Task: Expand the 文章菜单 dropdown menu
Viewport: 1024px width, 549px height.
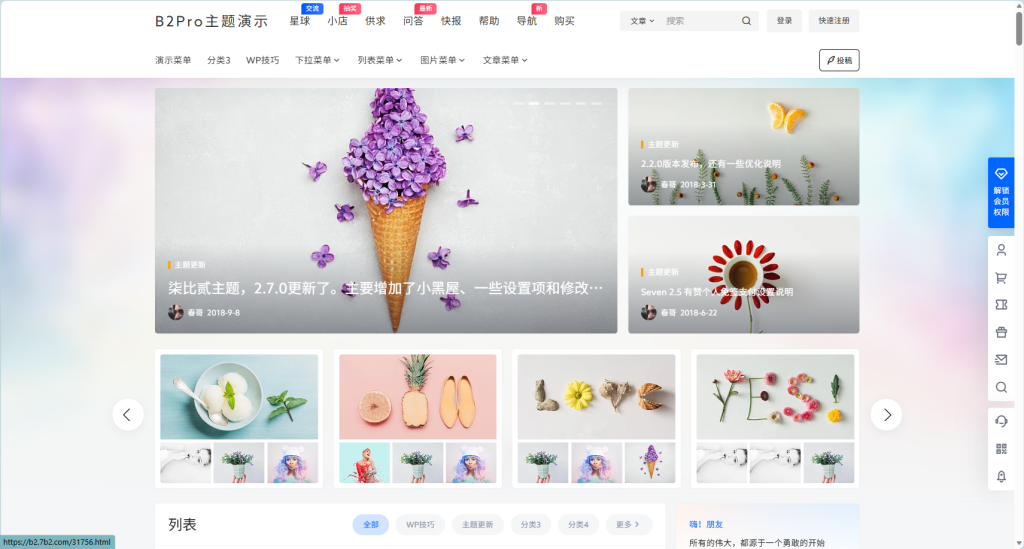Action: 505,60
